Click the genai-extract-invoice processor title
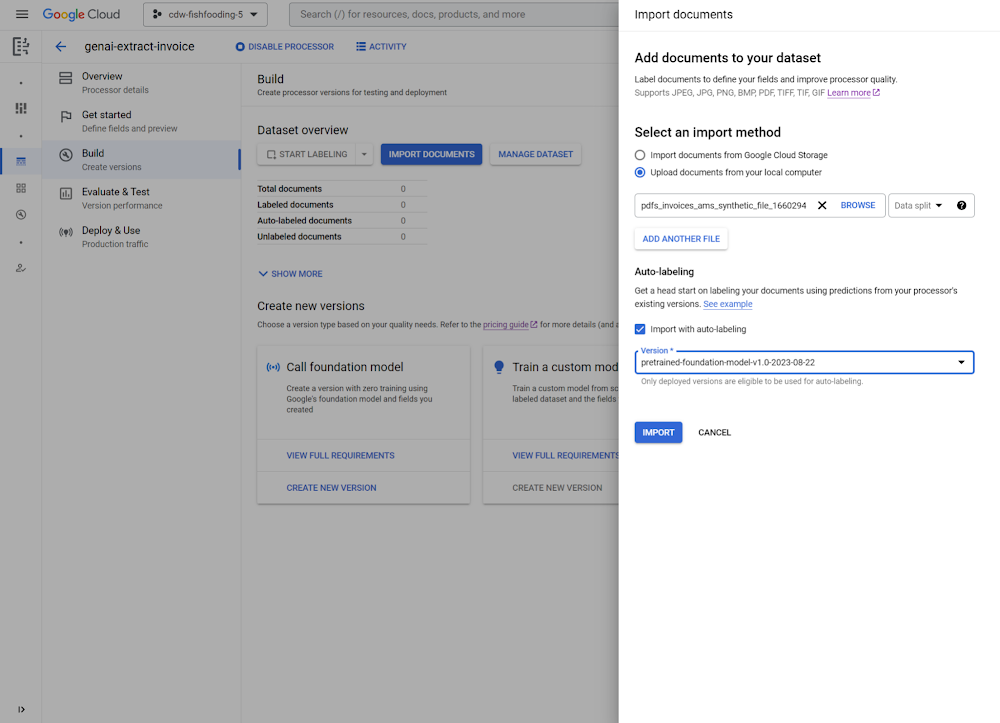The image size is (1000, 723). [x=139, y=47]
